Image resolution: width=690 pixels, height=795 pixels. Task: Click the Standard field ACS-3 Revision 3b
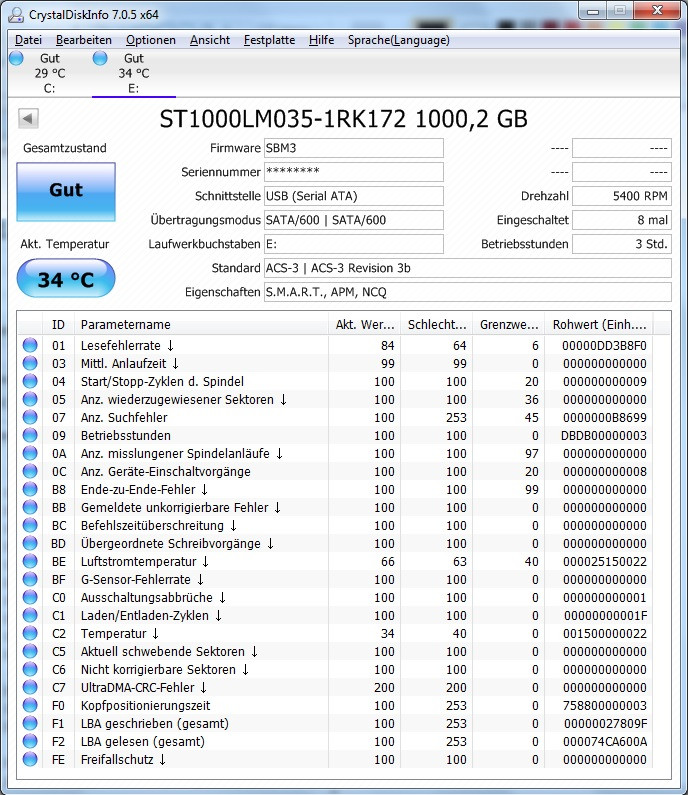467,268
